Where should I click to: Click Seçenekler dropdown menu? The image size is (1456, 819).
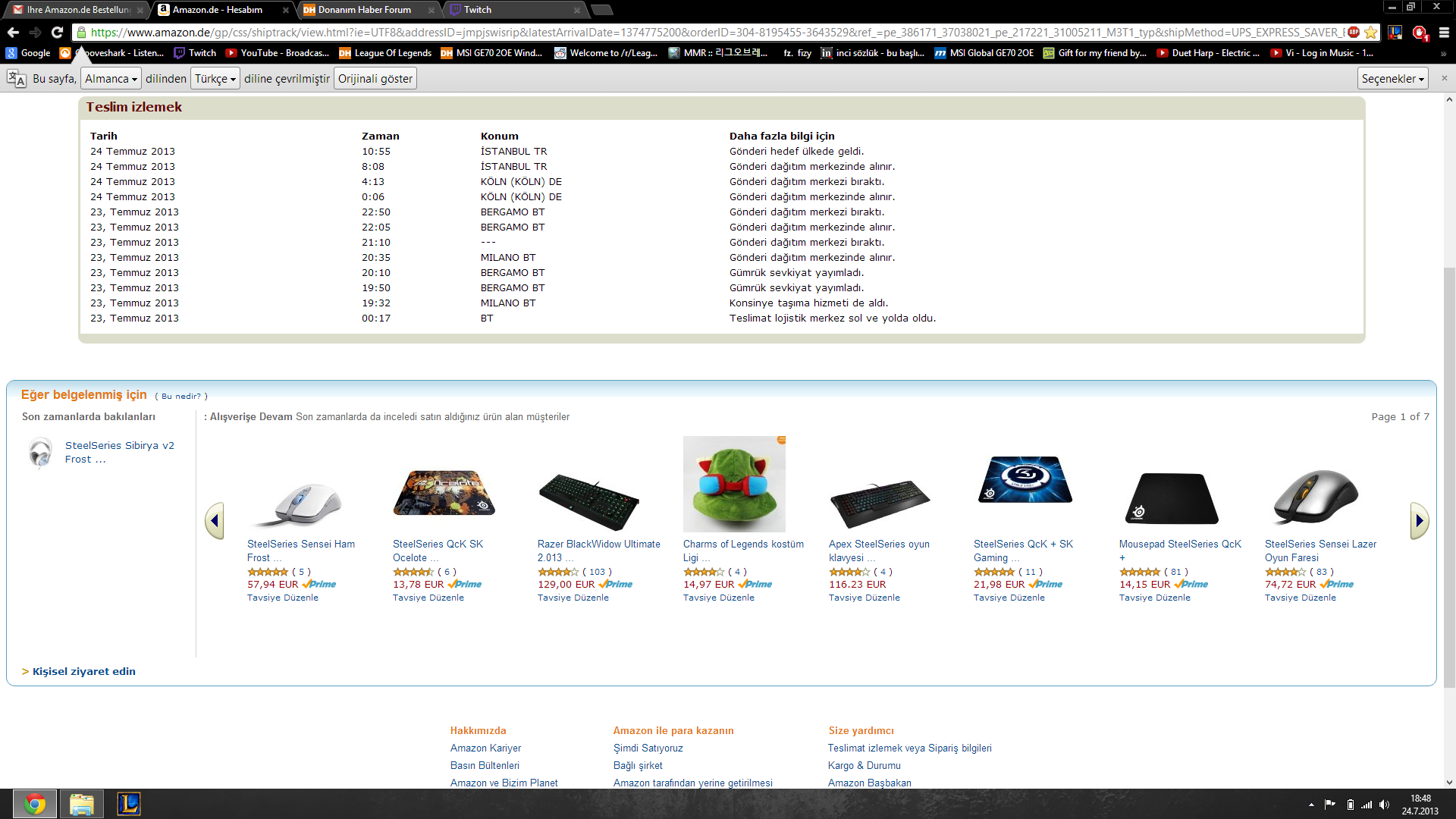point(1393,78)
